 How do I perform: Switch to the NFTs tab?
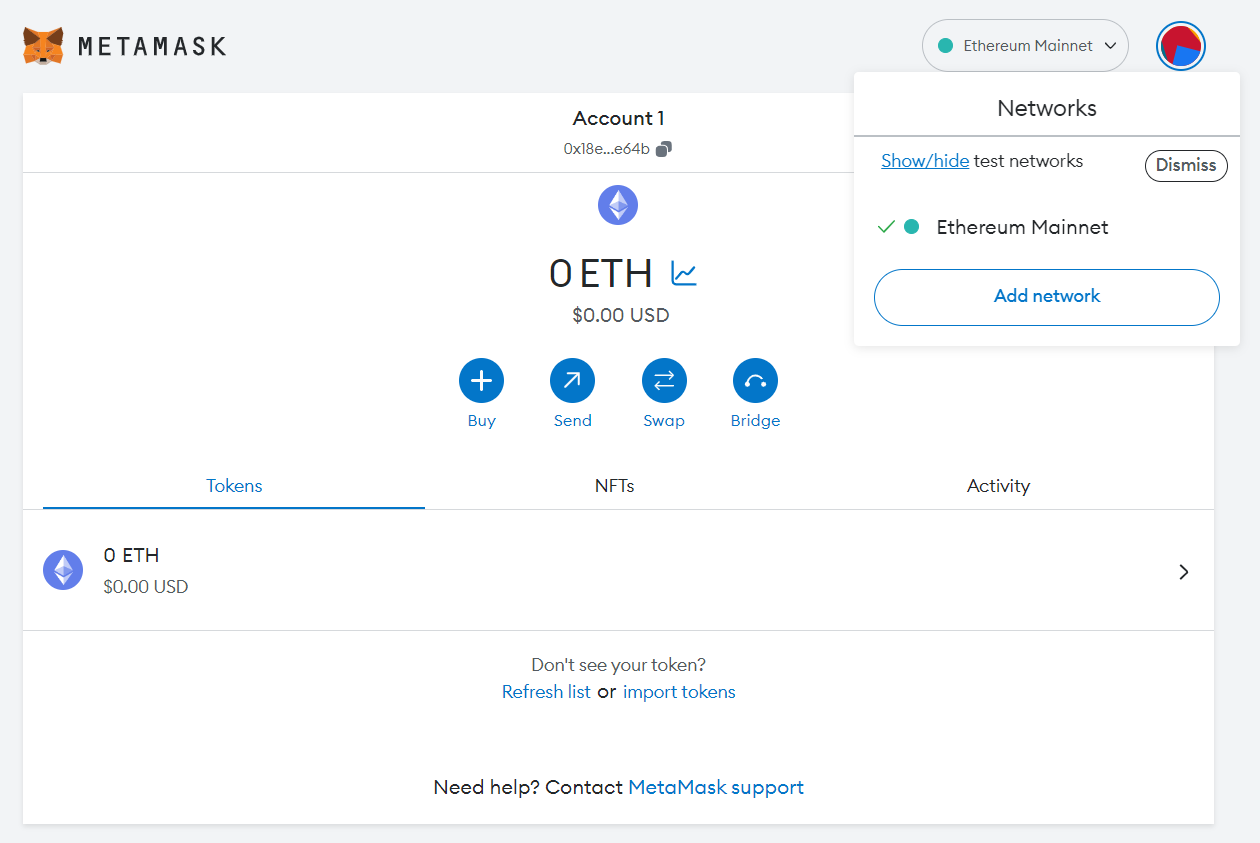pos(615,486)
